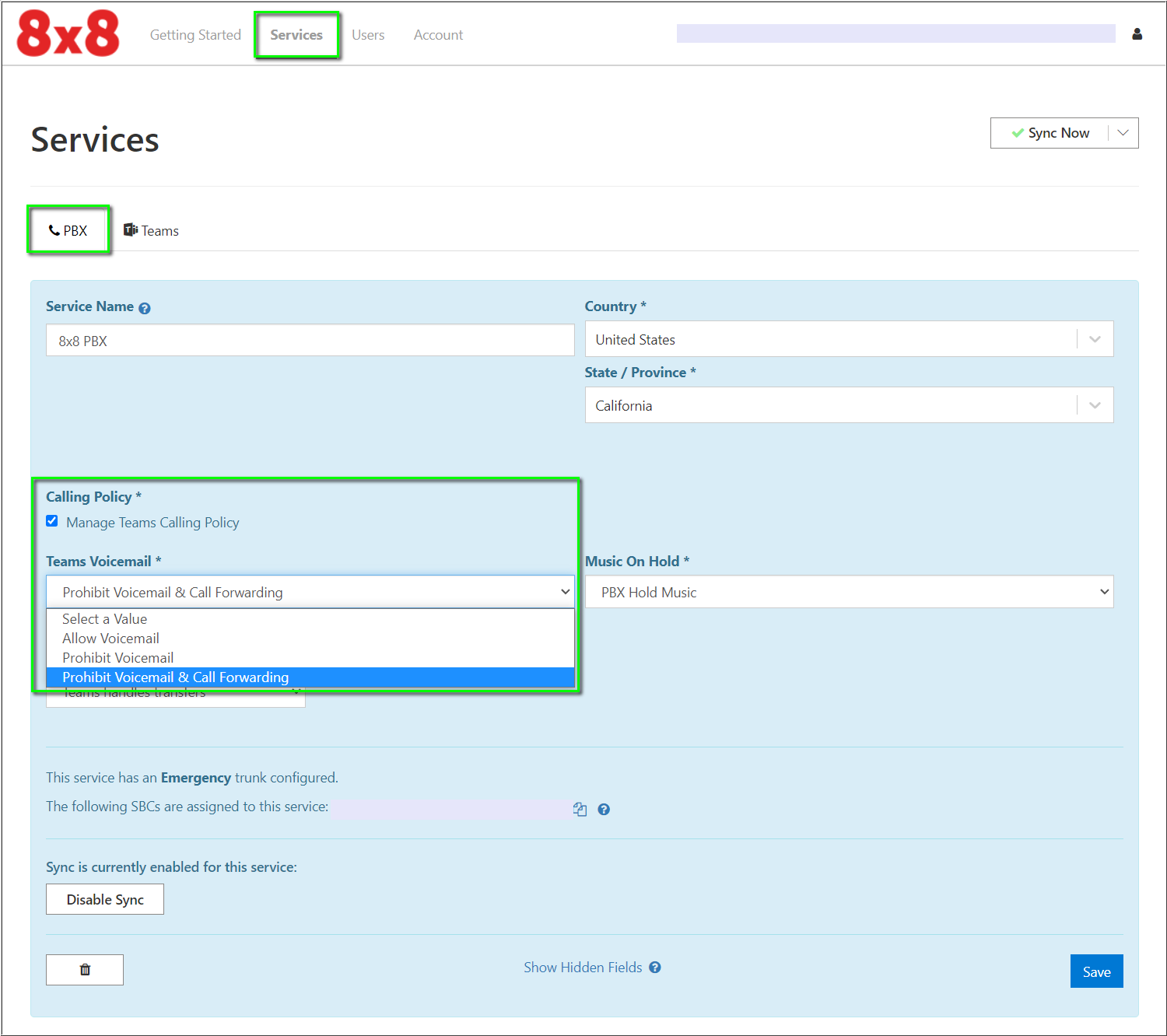Click the phone icon on PBX tab
1167x1036 pixels.
(x=54, y=229)
